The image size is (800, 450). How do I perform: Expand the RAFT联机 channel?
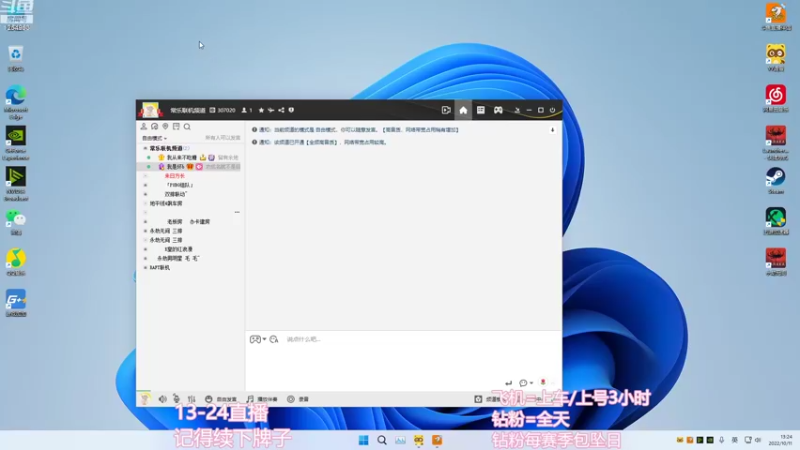click(x=145, y=268)
